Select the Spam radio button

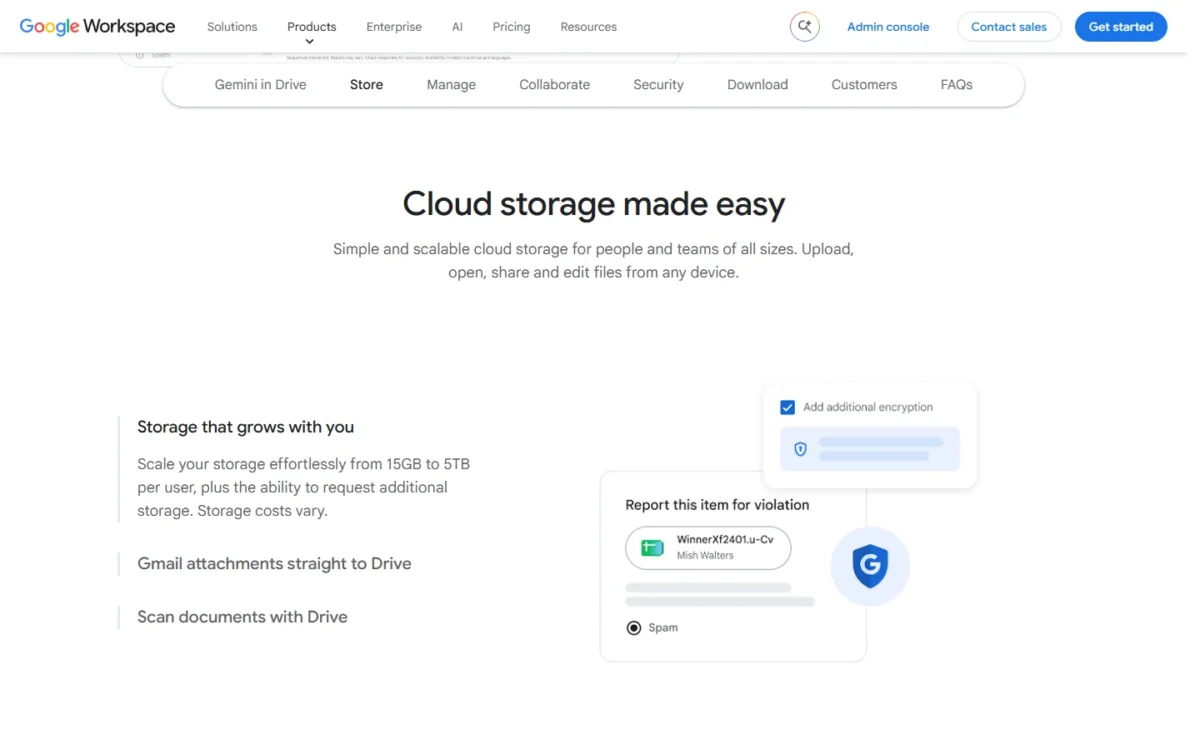click(x=633, y=628)
